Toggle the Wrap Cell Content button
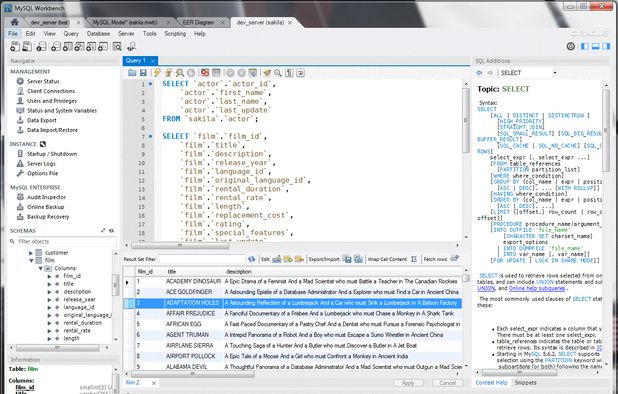The height and width of the screenshot is (394, 618). tap(413, 259)
